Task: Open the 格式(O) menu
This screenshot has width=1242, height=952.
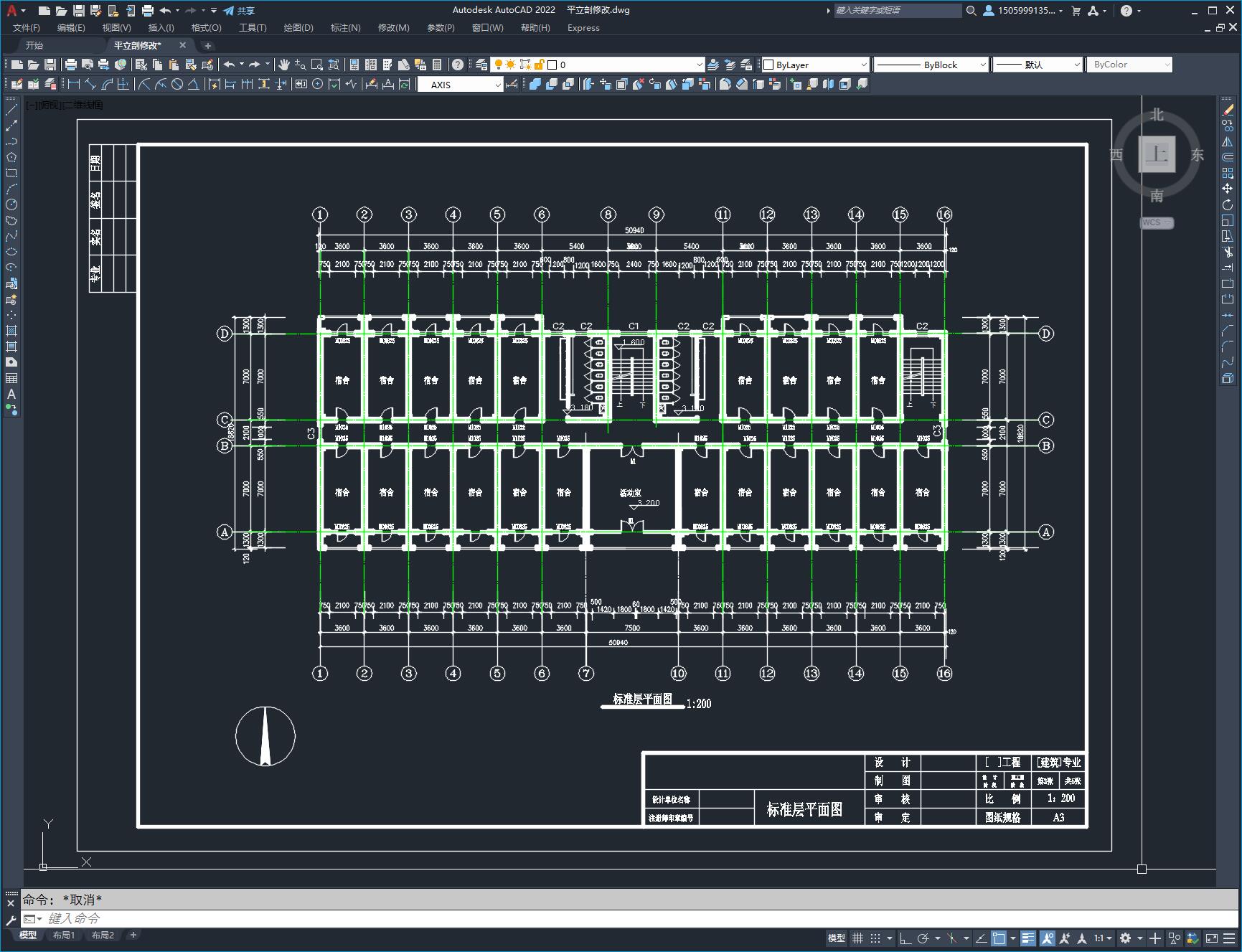Action: 206,28
